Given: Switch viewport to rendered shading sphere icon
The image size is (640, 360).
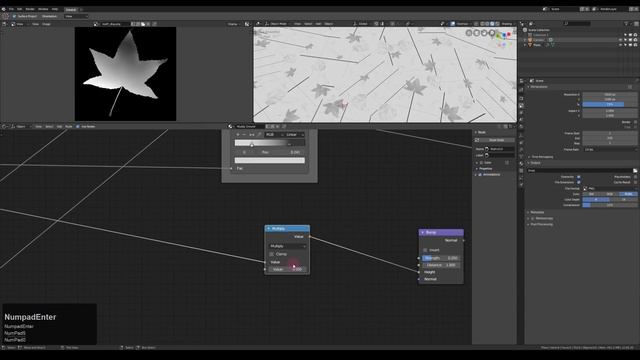Looking at the screenshot, I should (497, 24).
